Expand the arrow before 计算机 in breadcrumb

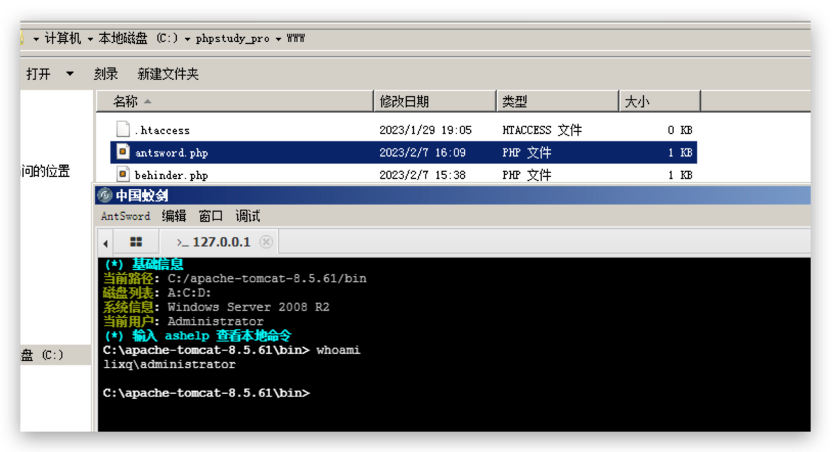tap(36, 39)
